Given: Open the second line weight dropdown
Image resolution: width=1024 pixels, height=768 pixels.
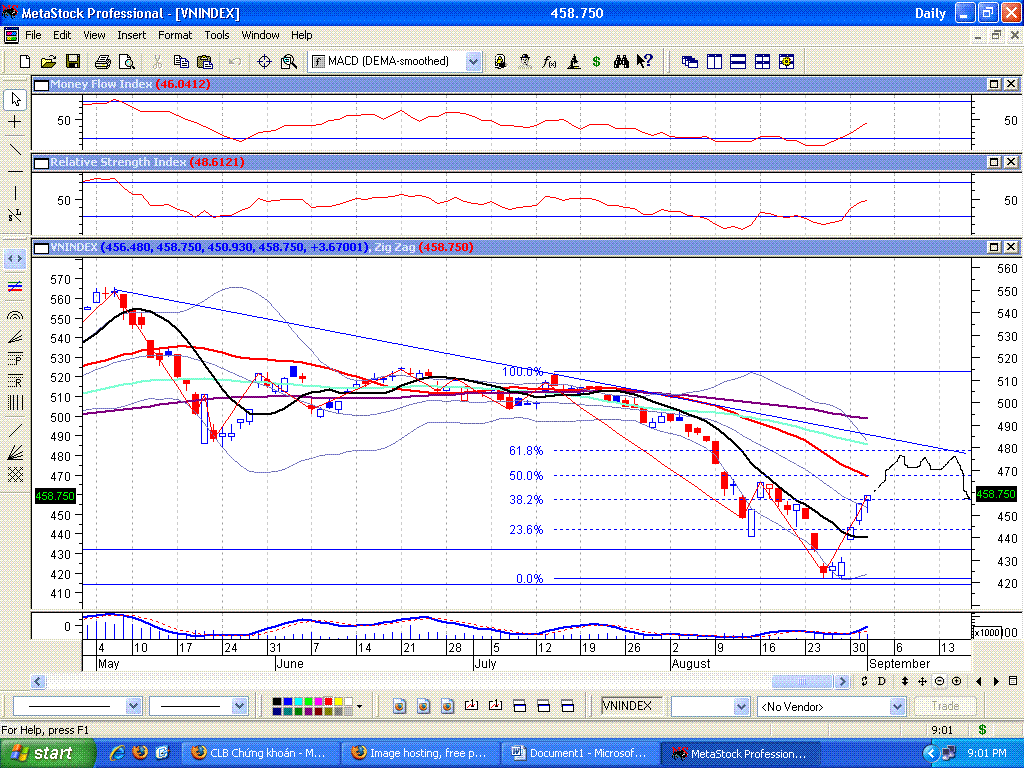Looking at the screenshot, I should point(239,706).
